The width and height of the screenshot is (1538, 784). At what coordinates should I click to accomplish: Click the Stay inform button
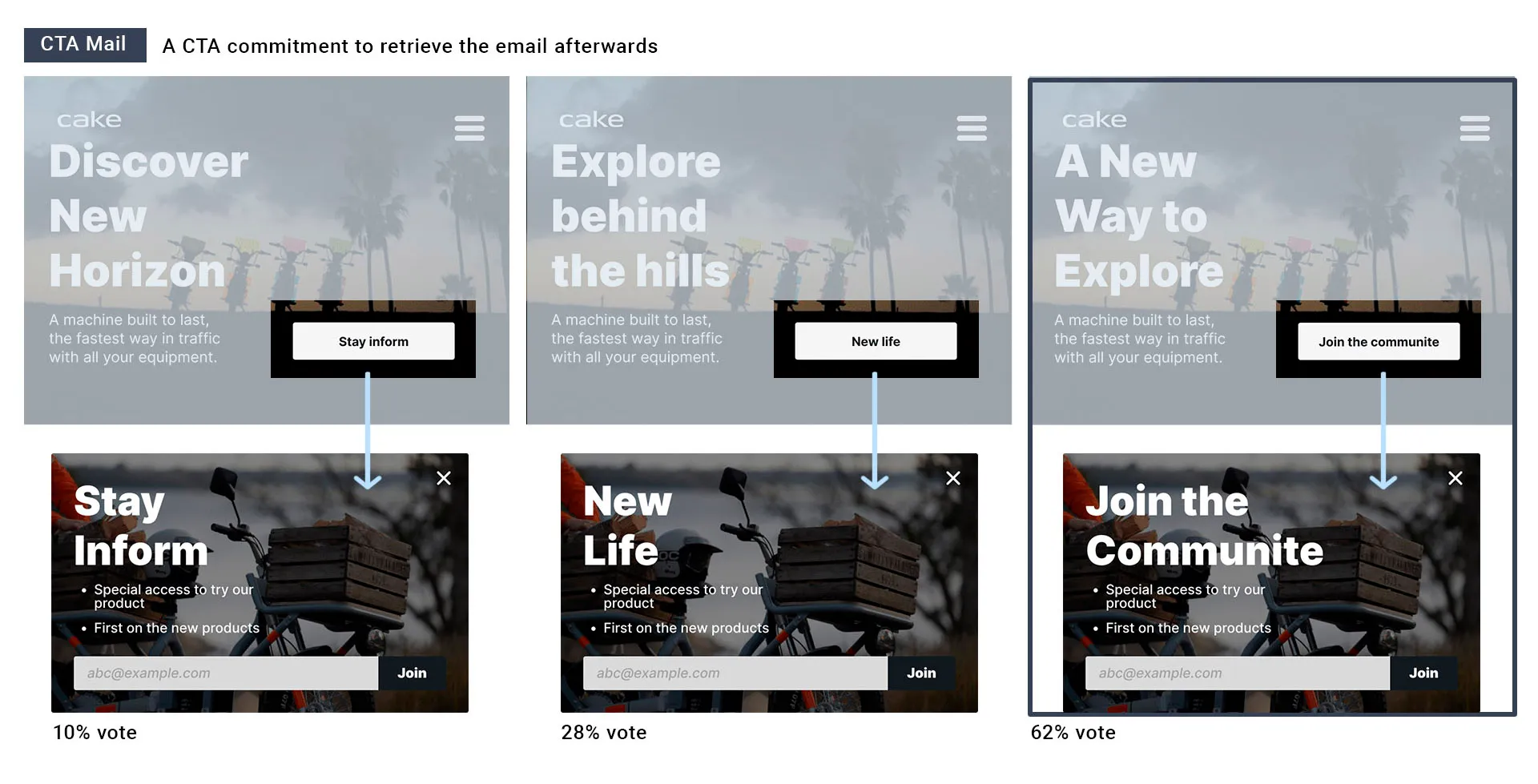pyautogui.click(x=373, y=341)
